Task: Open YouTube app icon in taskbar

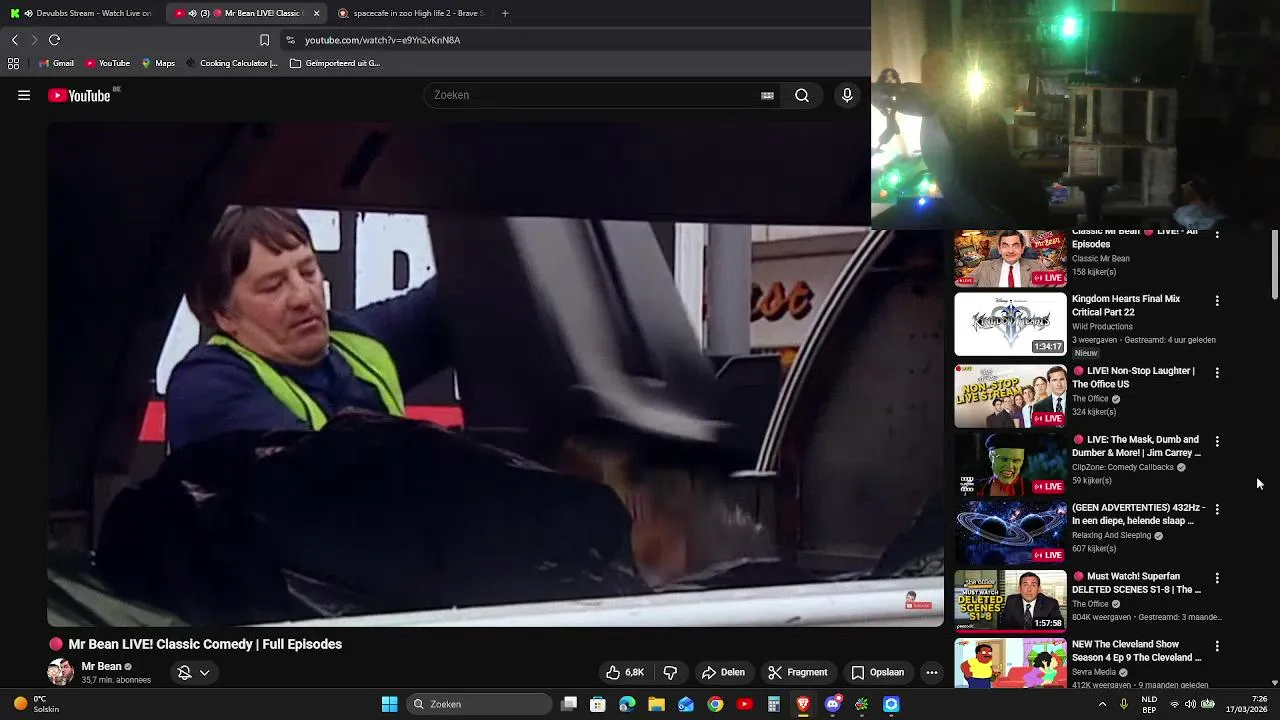Action: 744,704
